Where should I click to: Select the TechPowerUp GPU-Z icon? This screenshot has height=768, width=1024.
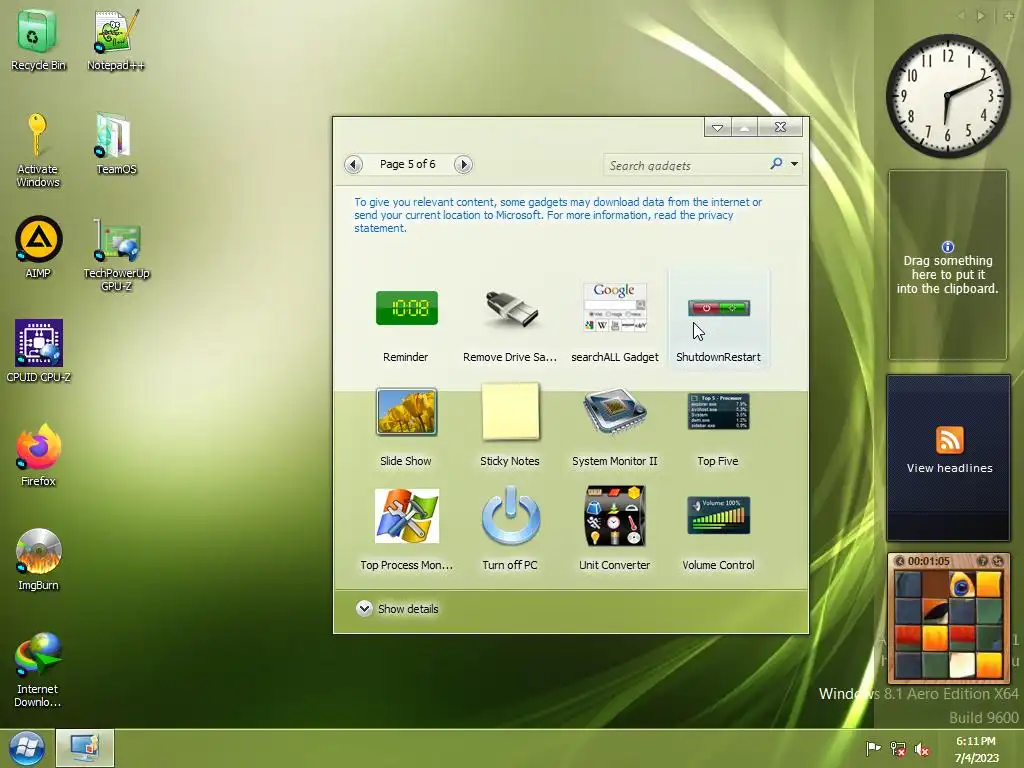pyautogui.click(x=116, y=255)
